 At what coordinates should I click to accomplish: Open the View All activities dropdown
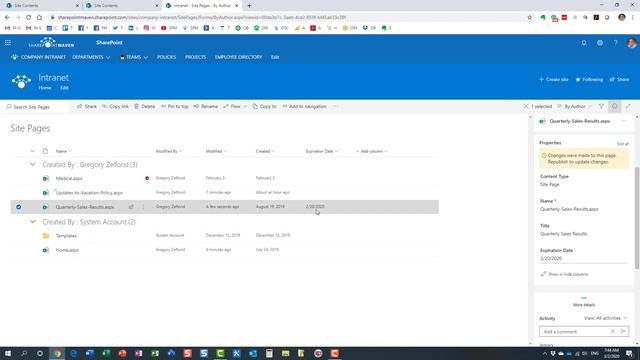coord(605,318)
